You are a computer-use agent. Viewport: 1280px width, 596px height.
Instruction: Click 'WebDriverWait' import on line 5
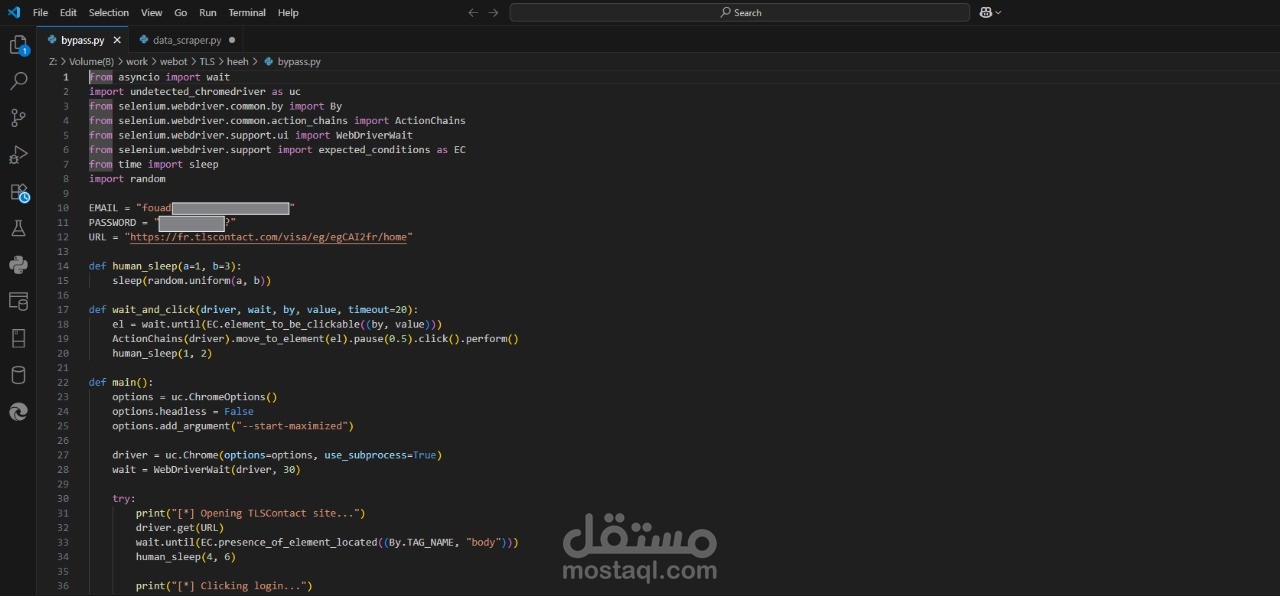click(374, 135)
